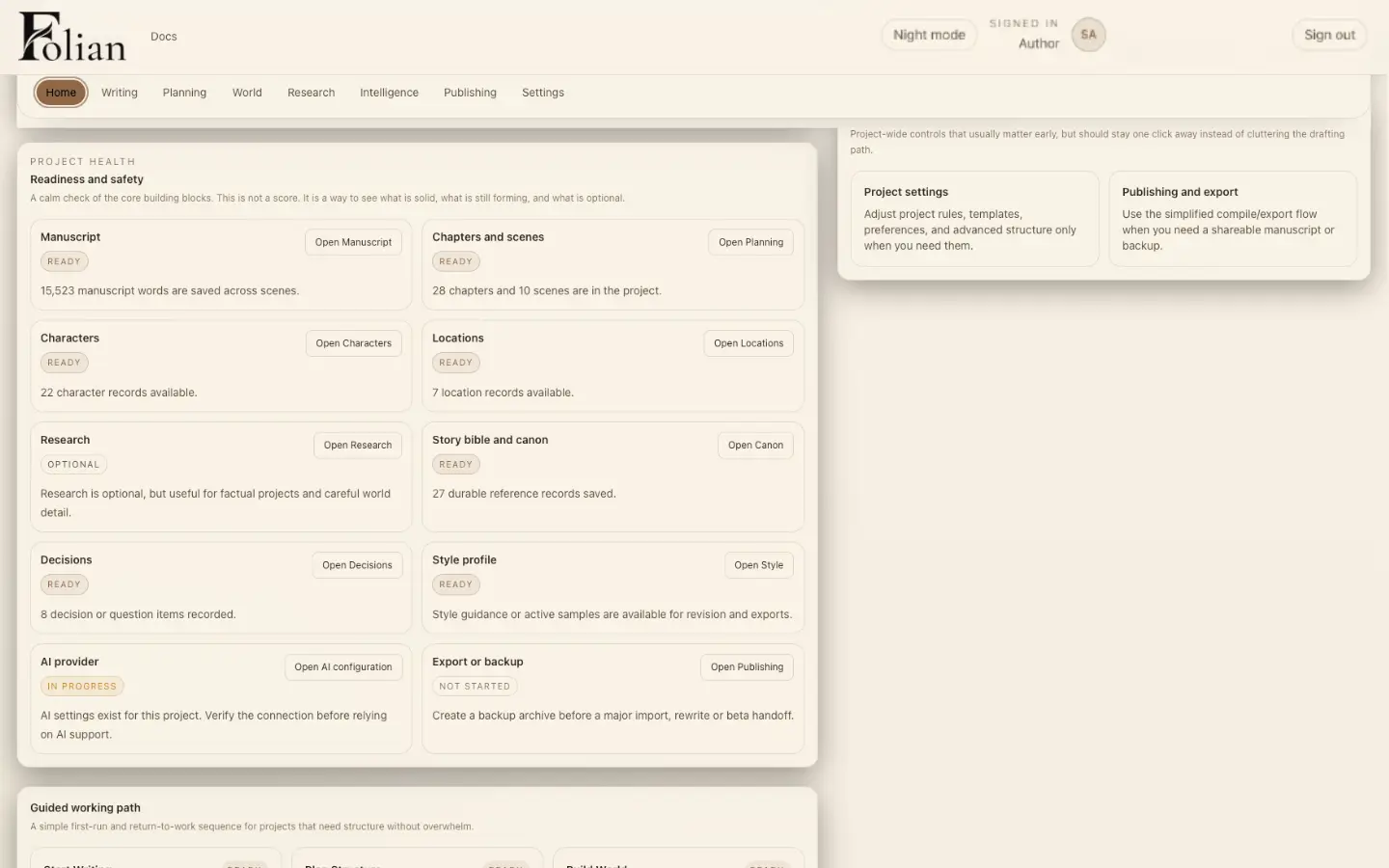Screen dimensions: 1389x868
Task: Click Open Canon button
Action: [x=755, y=446]
